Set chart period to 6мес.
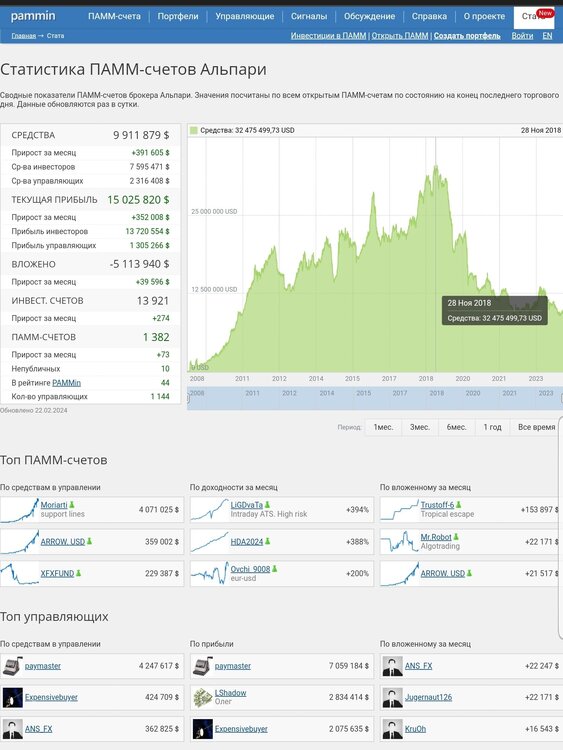563x750 pixels. pos(456,427)
